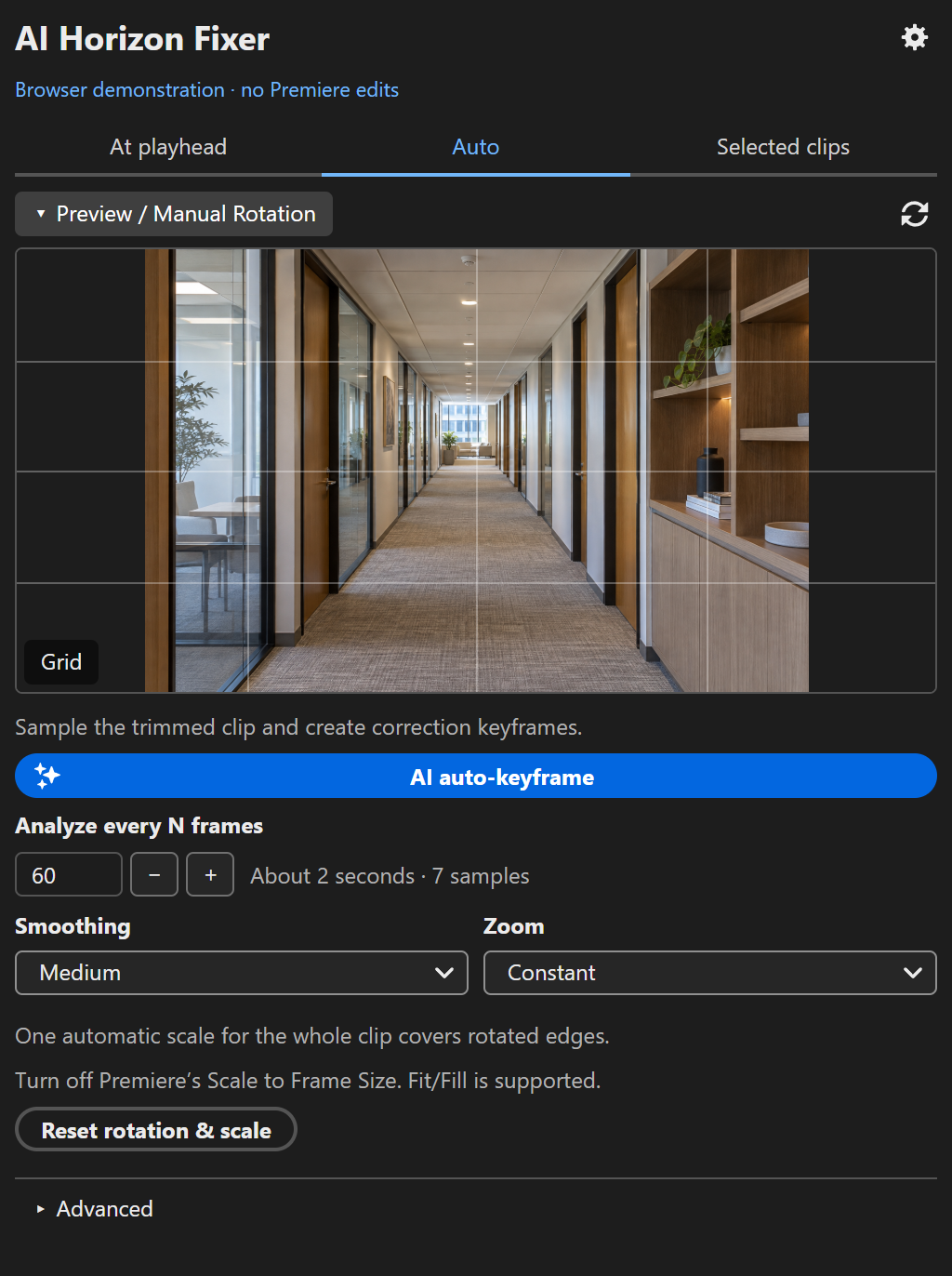Viewport: 952px width, 1276px height.
Task: Collapse the Preview / Manual Rotation section
Action: [174, 214]
